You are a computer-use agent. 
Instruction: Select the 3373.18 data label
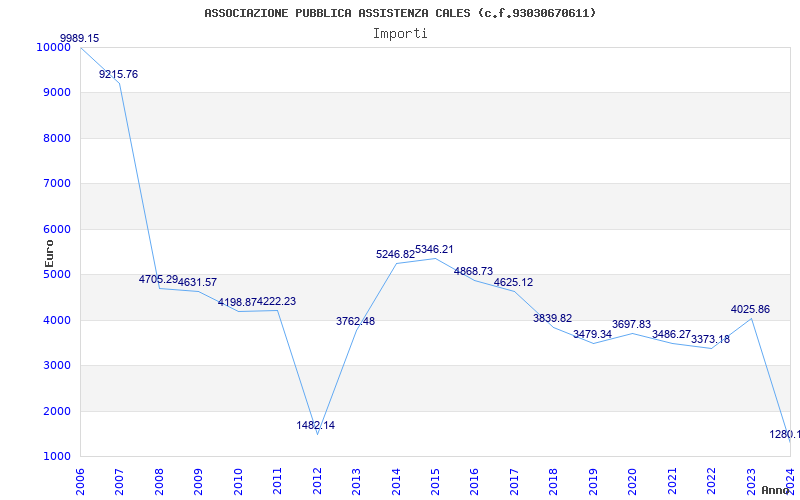point(711,339)
